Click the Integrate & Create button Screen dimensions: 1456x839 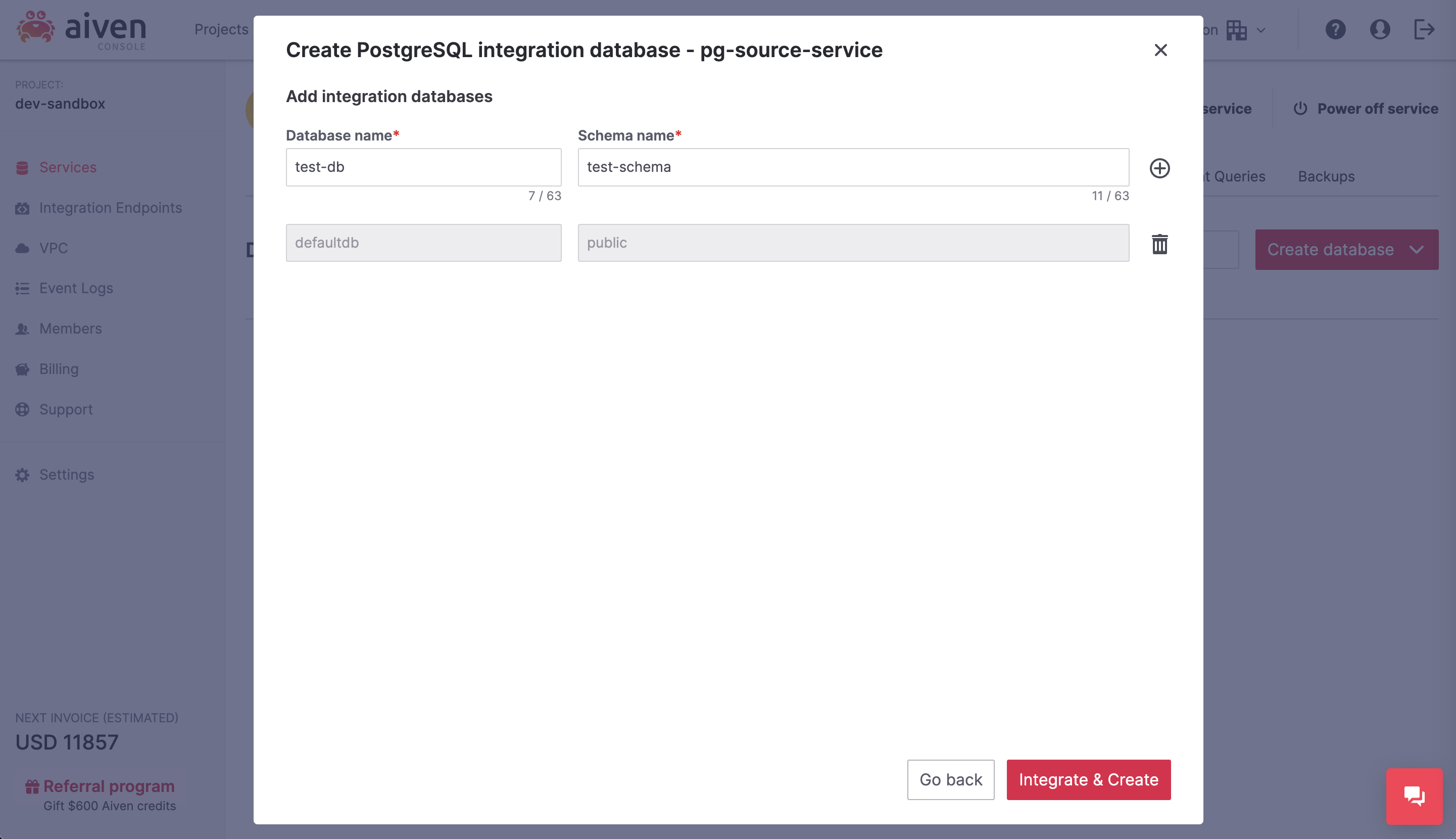1088,780
